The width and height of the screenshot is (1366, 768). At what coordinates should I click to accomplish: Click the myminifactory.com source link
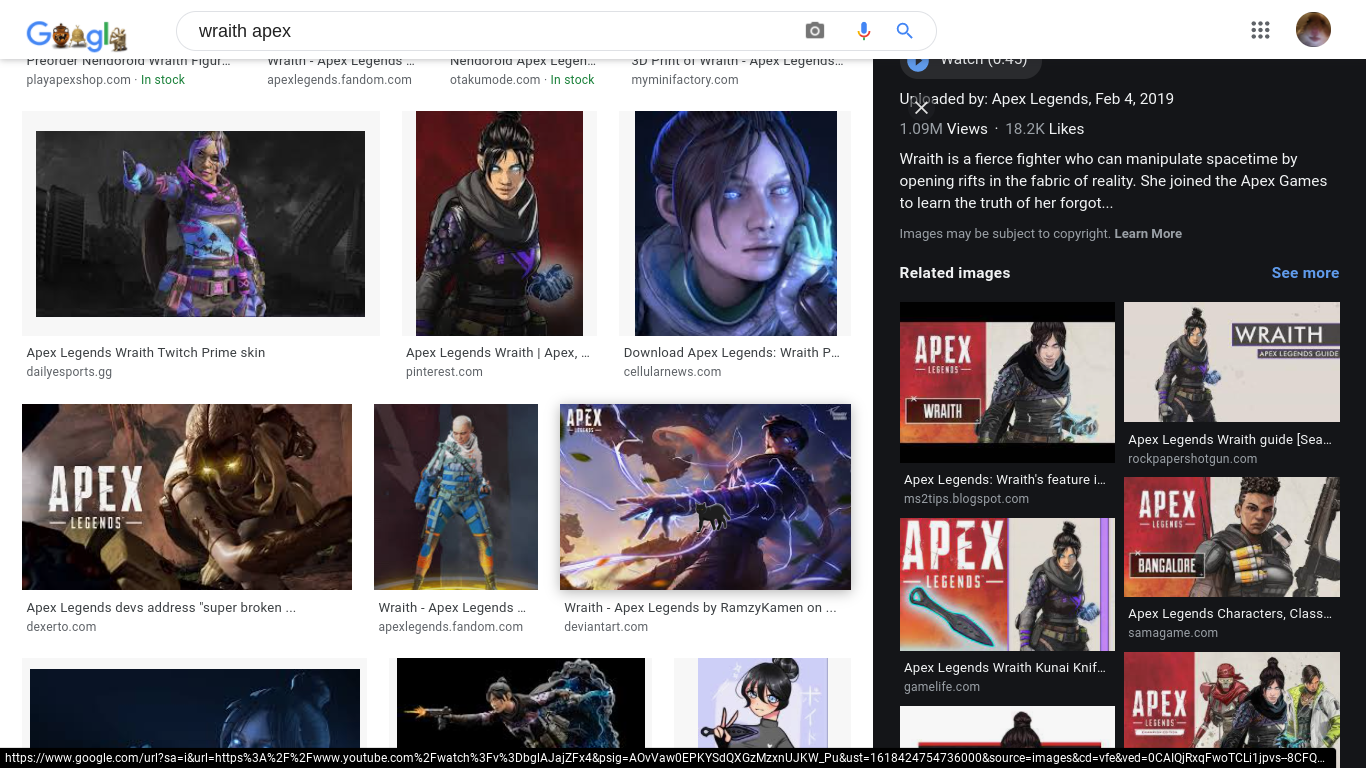(x=685, y=80)
